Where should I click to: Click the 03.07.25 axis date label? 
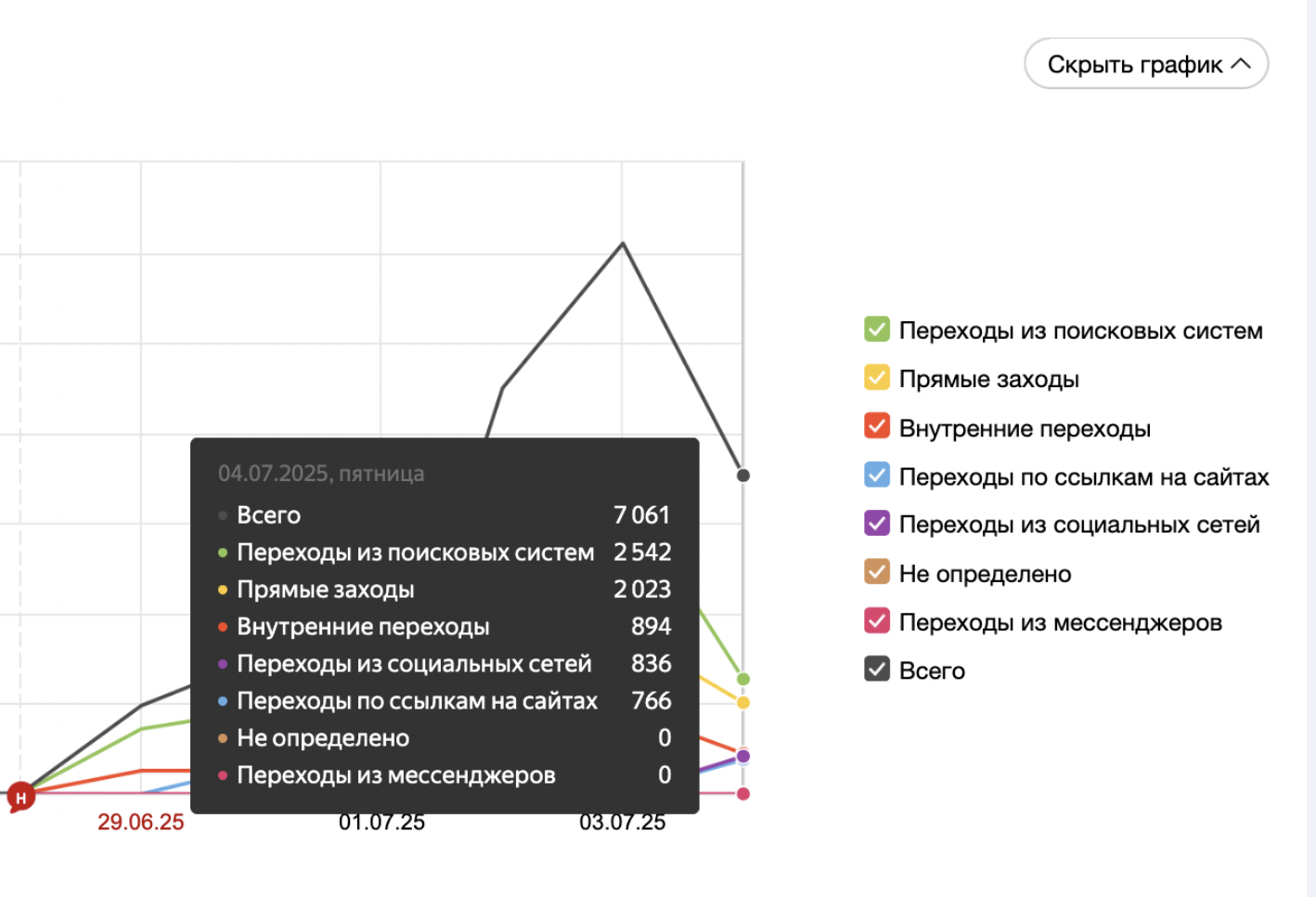pyautogui.click(x=623, y=822)
